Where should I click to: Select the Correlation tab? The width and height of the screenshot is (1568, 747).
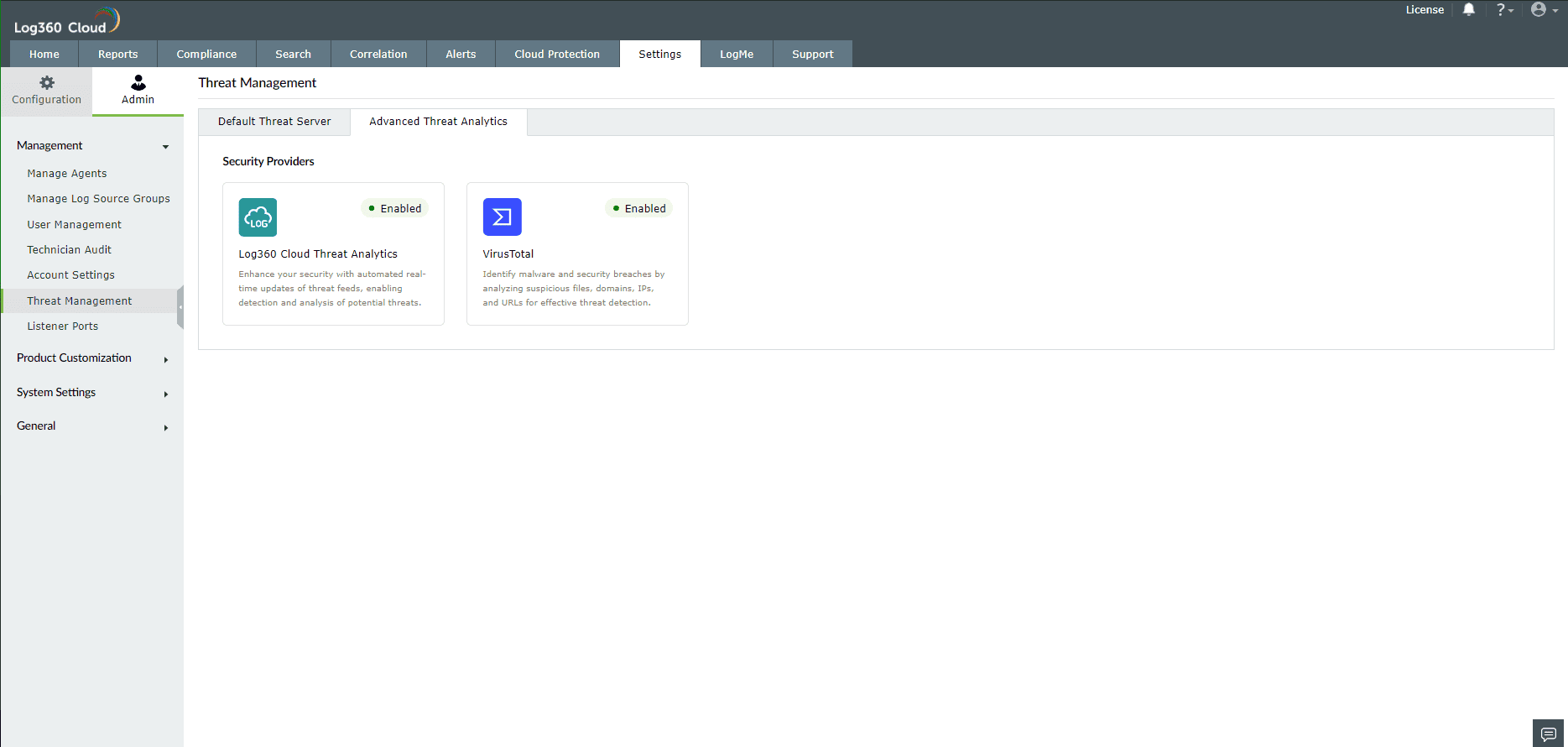(378, 54)
